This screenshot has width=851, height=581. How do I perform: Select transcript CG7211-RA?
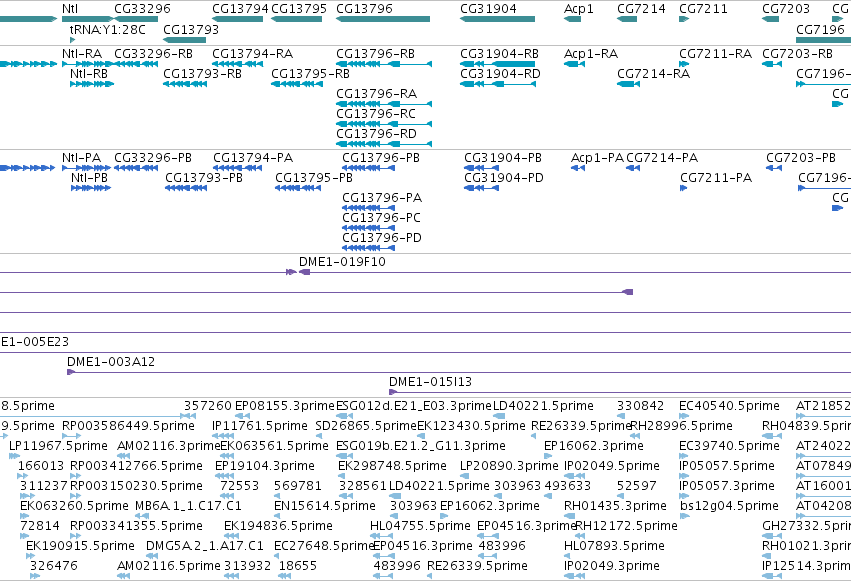684,64
